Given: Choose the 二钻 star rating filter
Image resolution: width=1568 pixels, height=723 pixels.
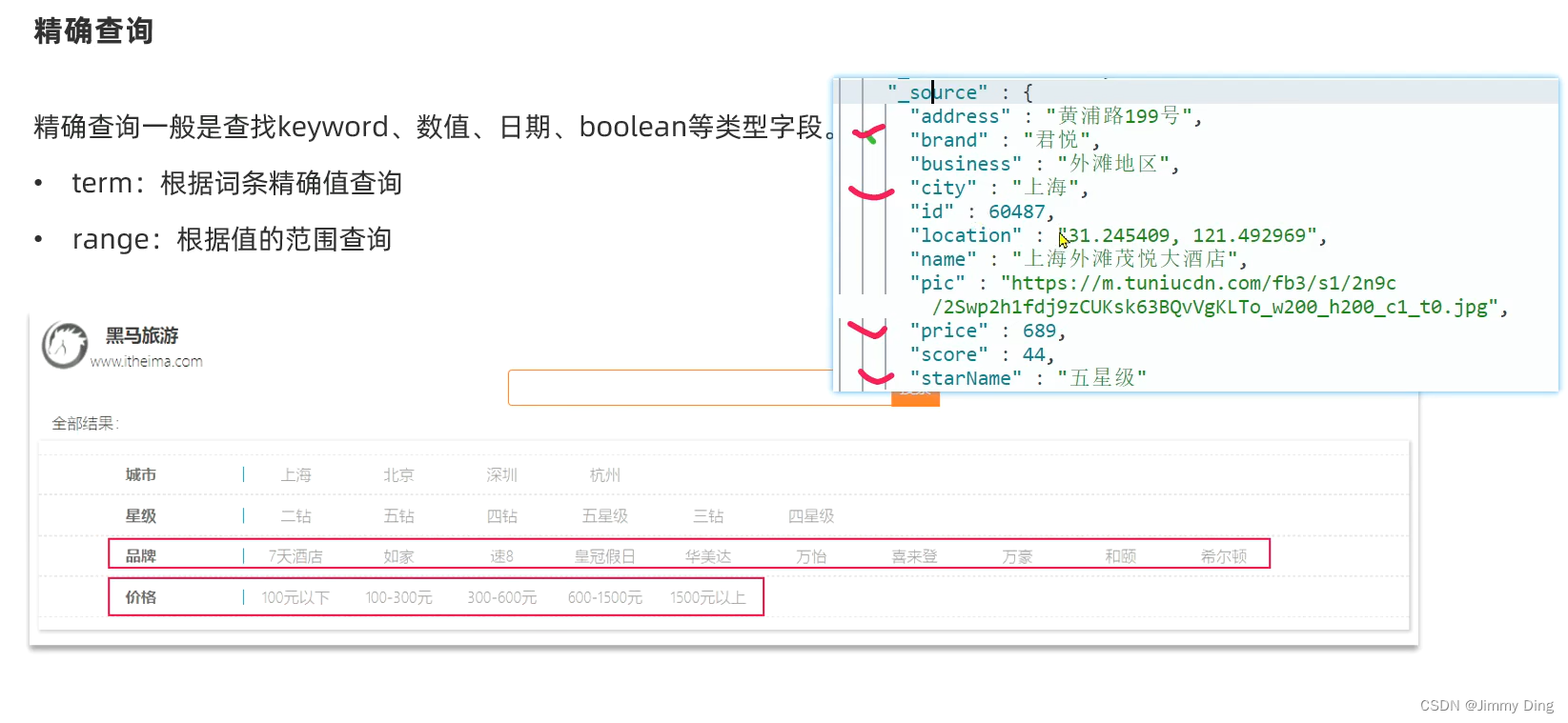Looking at the screenshot, I should pos(295,515).
